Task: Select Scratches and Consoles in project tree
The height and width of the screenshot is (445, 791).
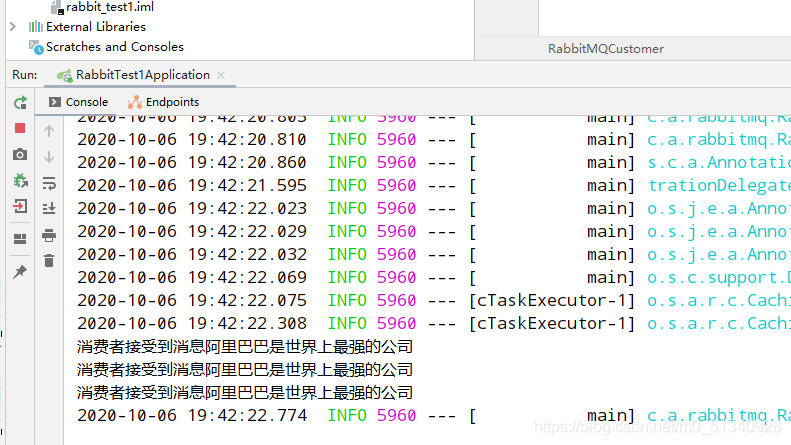Action: pyautogui.click(x=106, y=47)
